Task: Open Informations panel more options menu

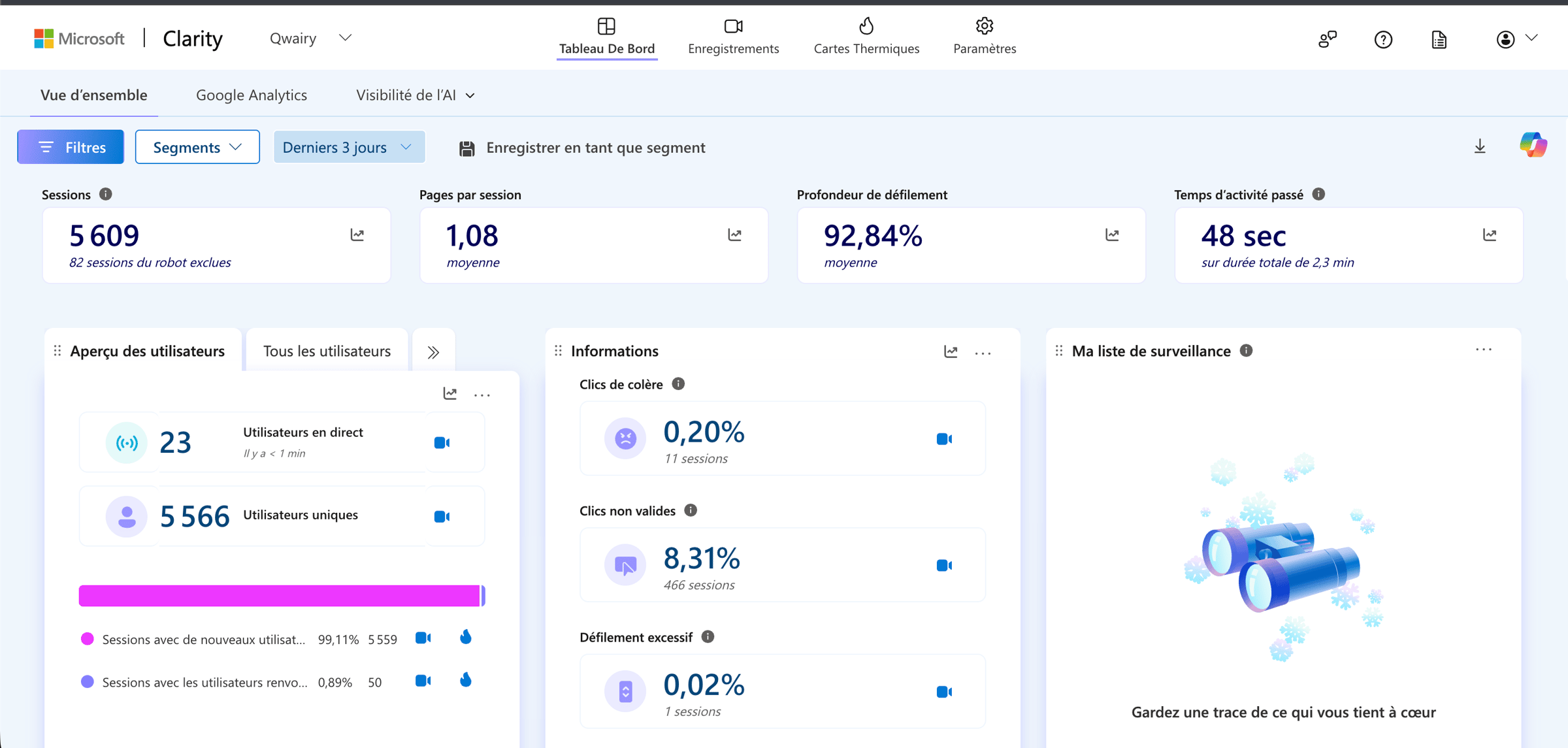Action: (983, 353)
